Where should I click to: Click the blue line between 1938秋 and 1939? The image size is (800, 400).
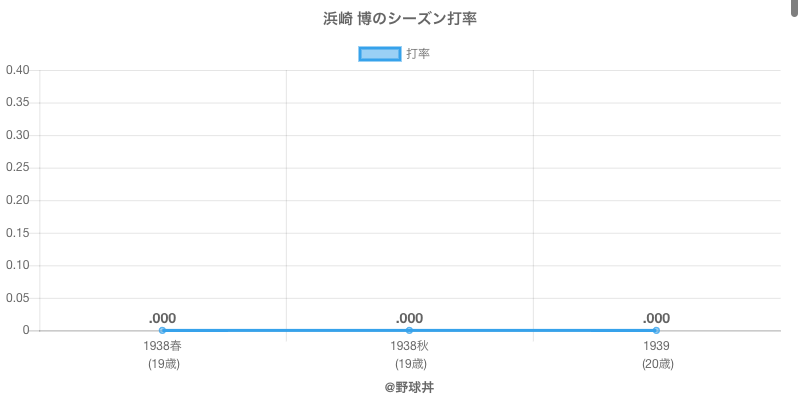point(532,330)
